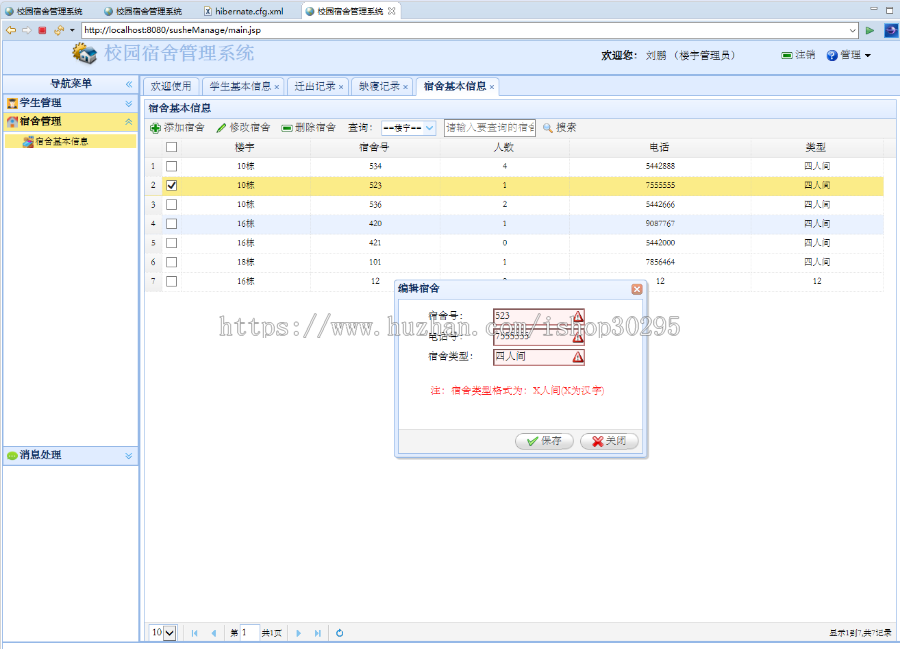Screen dimensions: 900x649
Task: Click the 宿舍管理 panel icon
Action: point(12,122)
